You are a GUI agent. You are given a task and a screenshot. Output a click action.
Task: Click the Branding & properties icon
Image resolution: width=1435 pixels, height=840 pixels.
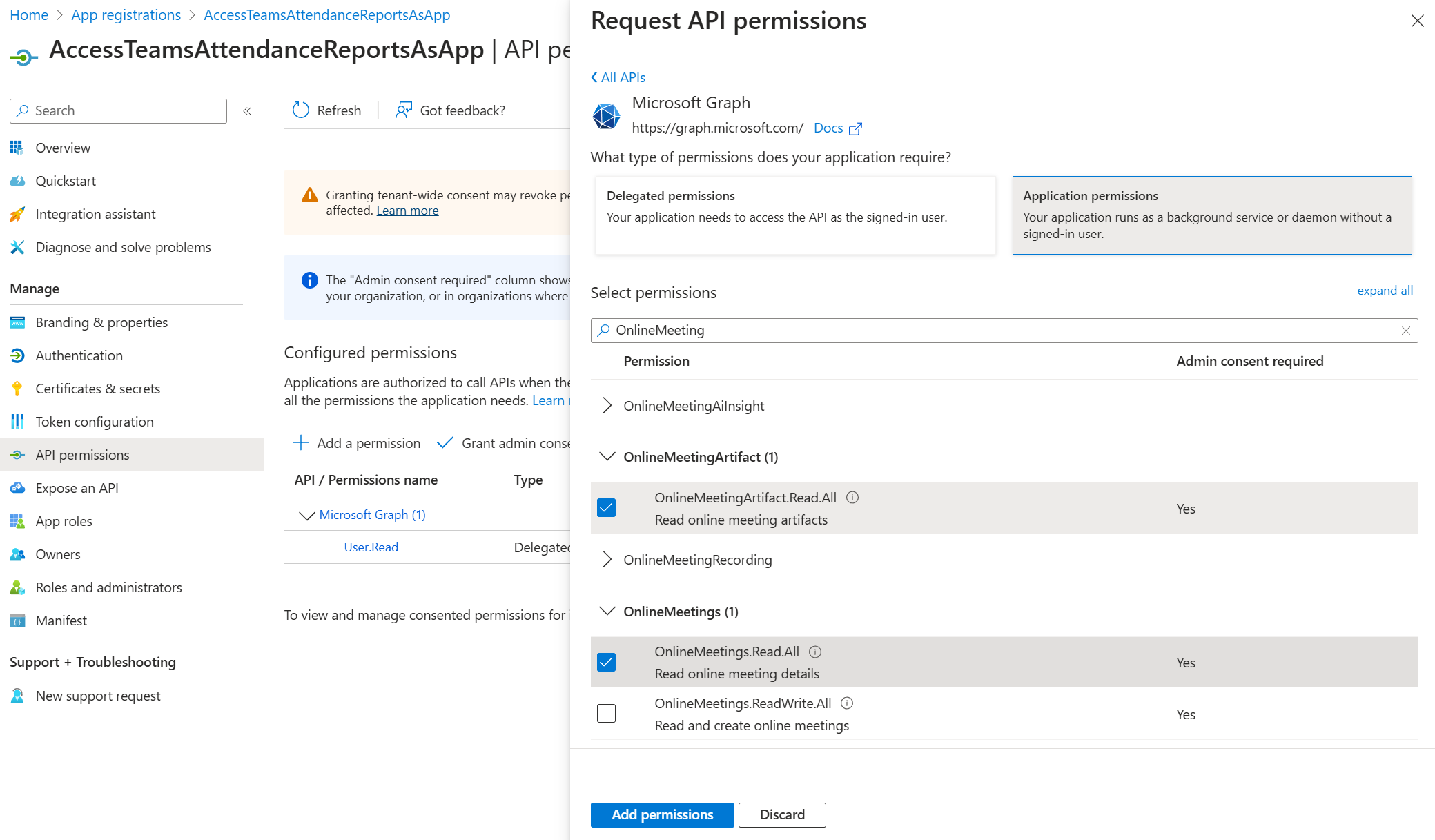(17, 322)
